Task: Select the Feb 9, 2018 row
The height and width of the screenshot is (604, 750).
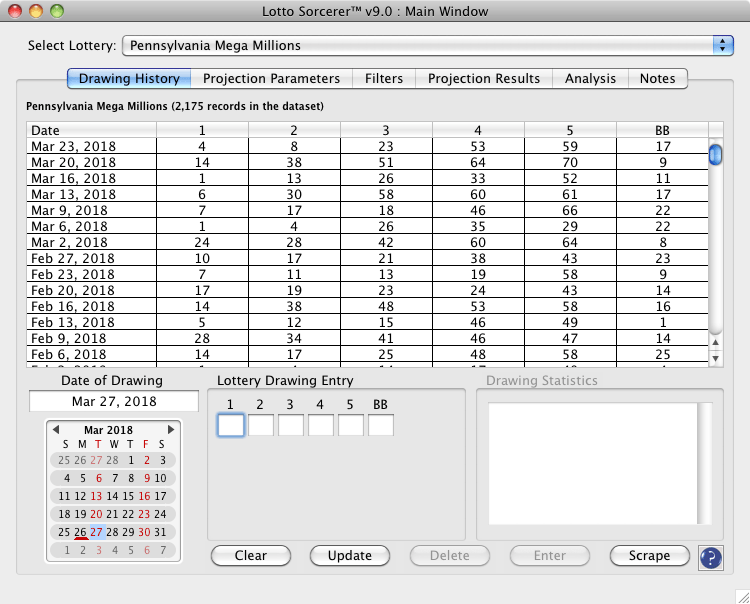Action: click(367, 339)
